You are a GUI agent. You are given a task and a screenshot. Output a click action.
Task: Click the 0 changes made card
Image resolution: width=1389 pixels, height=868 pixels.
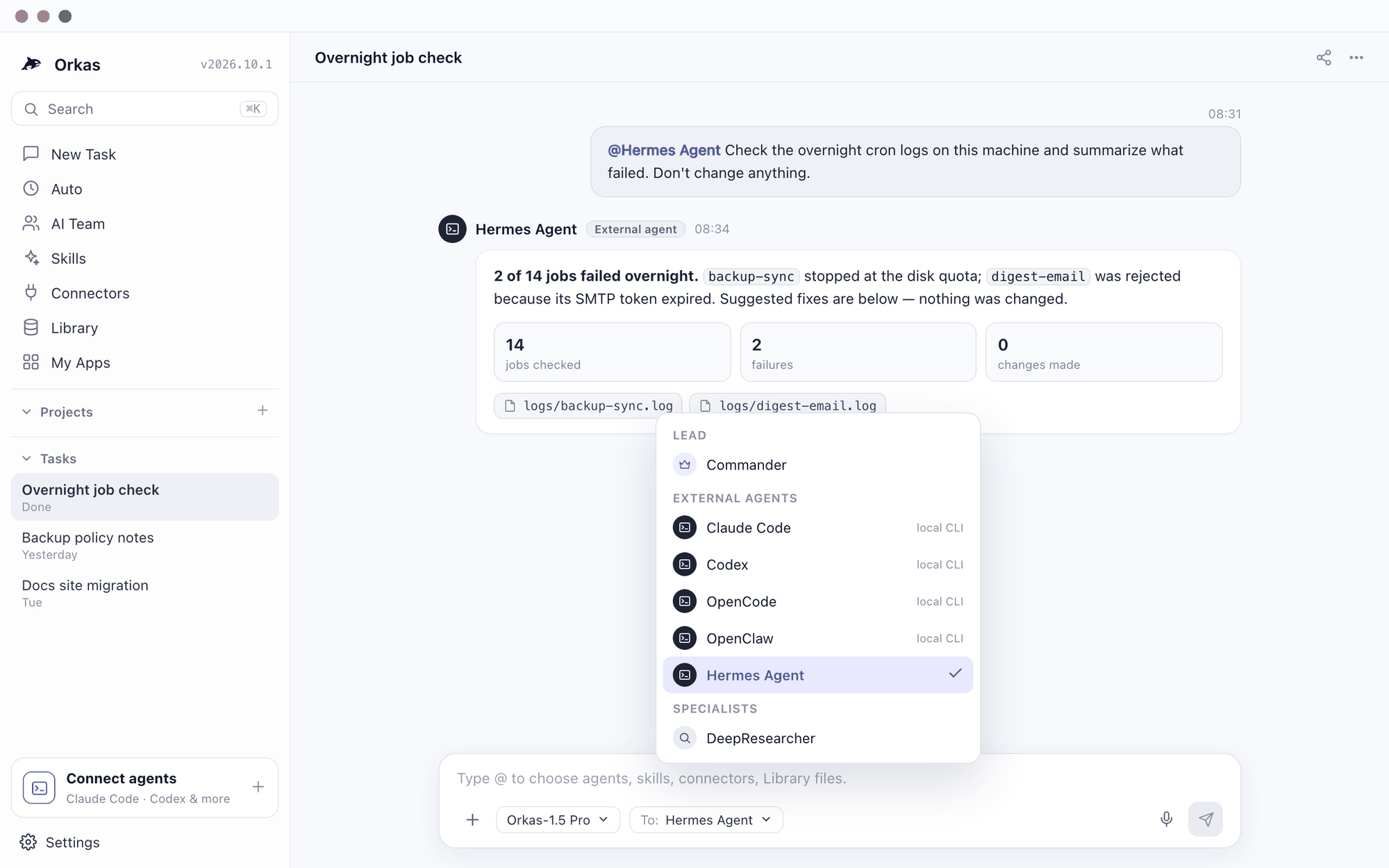[1104, 352]
